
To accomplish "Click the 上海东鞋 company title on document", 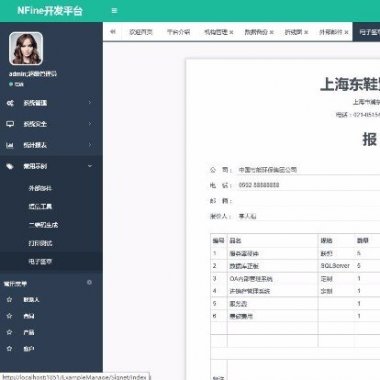I will 350,84.
